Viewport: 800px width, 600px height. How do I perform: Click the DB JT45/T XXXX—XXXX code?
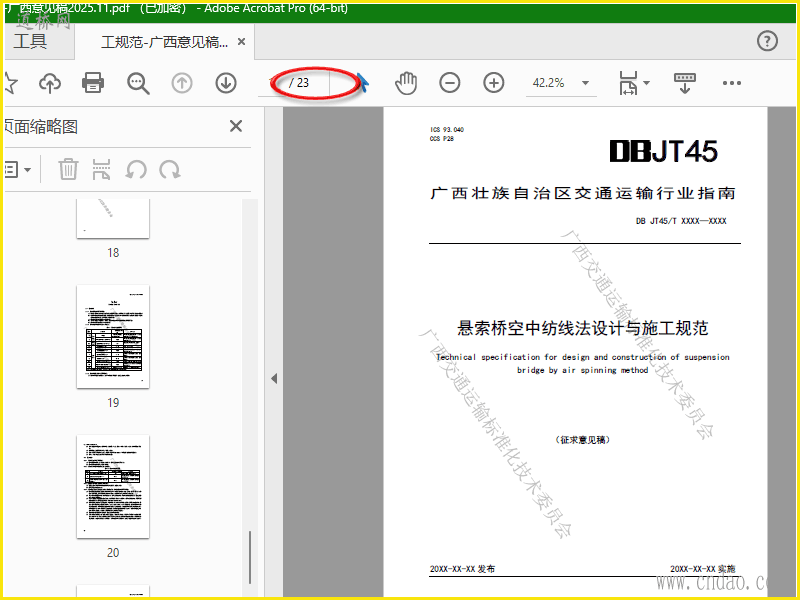[x=681, y=221]
